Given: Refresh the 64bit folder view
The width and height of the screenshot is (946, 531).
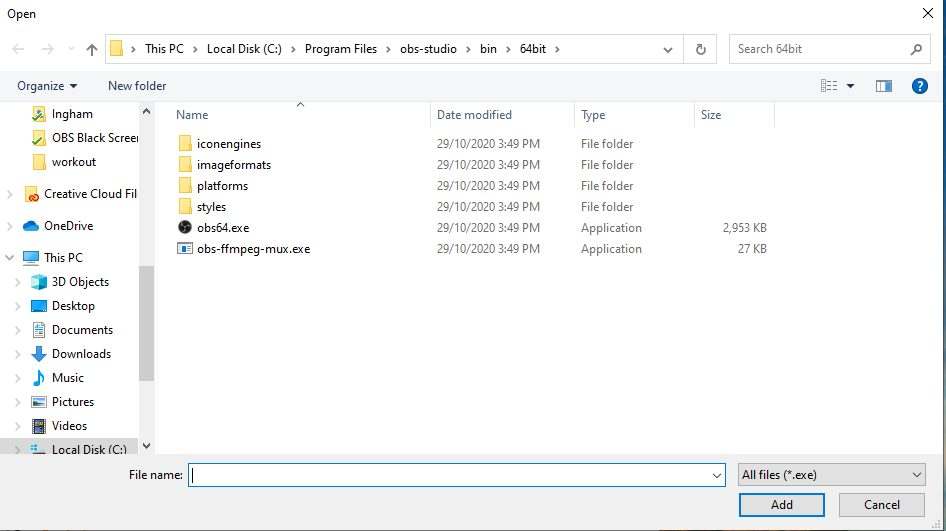Looking at the screenshot, I should tap(700, 49).
